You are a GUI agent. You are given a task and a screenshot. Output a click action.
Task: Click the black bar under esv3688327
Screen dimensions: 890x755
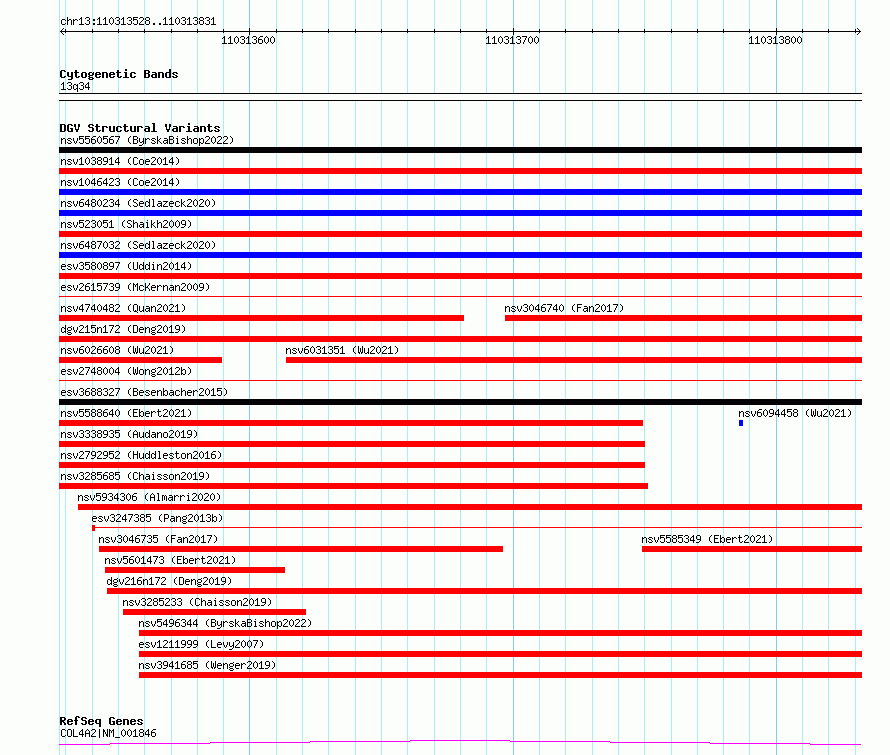pyautogui.click(x=460, y=402)
